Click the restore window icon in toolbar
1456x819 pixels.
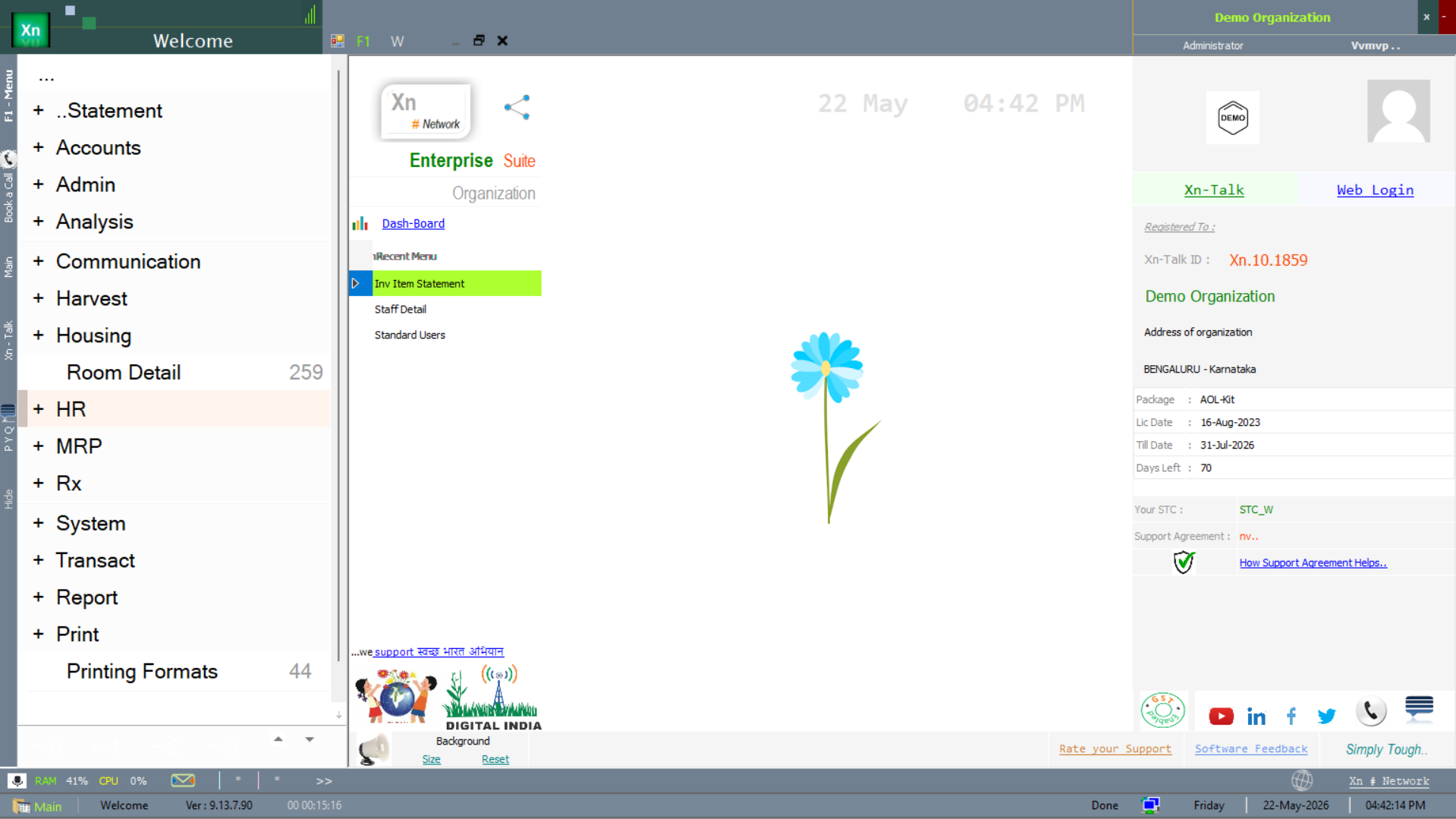[x=479, y=40]
